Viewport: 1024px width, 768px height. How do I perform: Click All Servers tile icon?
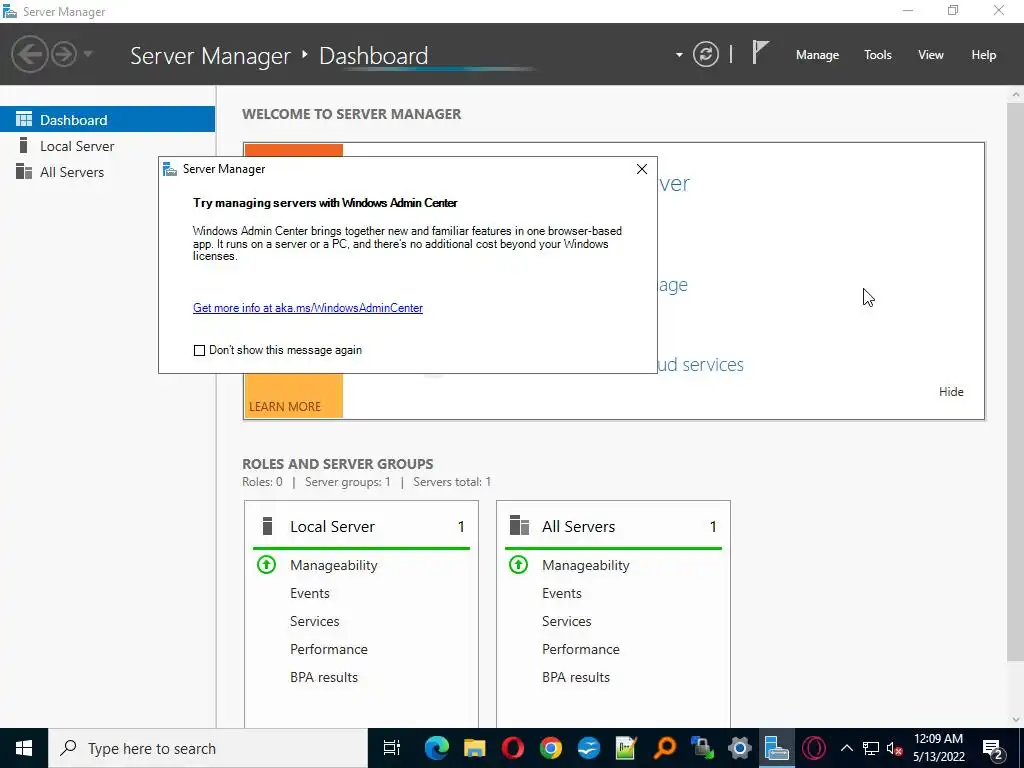tap(519, 526)
